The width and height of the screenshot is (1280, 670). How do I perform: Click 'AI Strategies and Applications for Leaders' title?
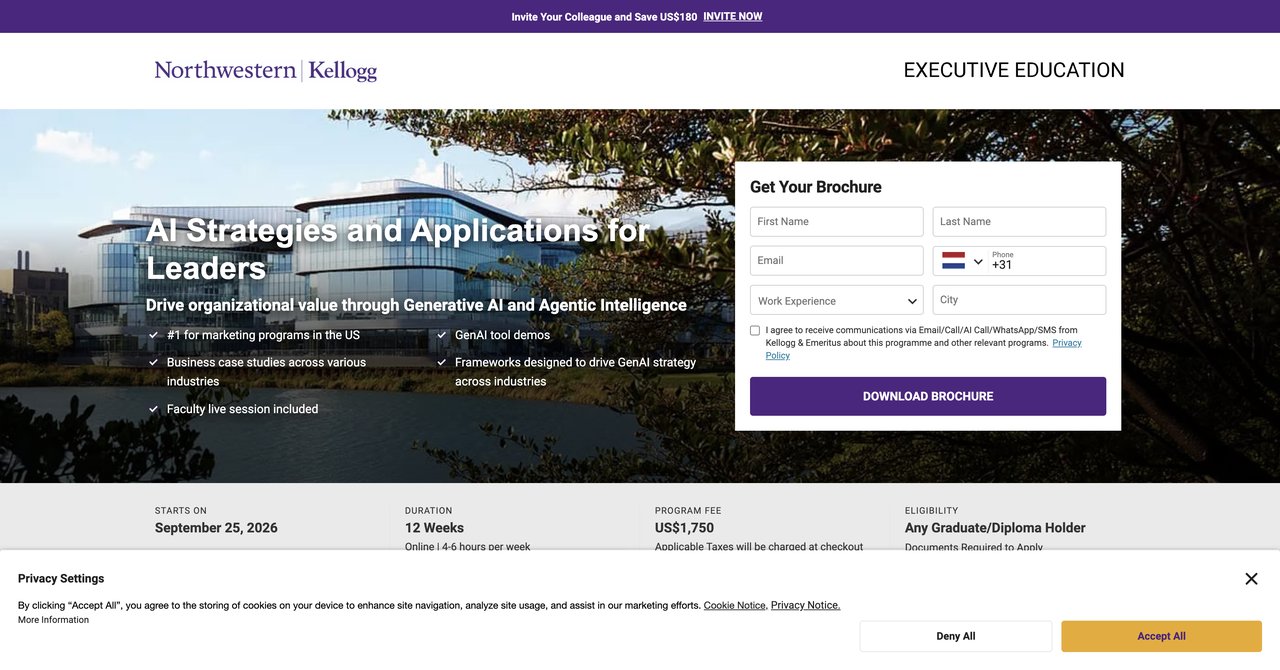[398, 249]
